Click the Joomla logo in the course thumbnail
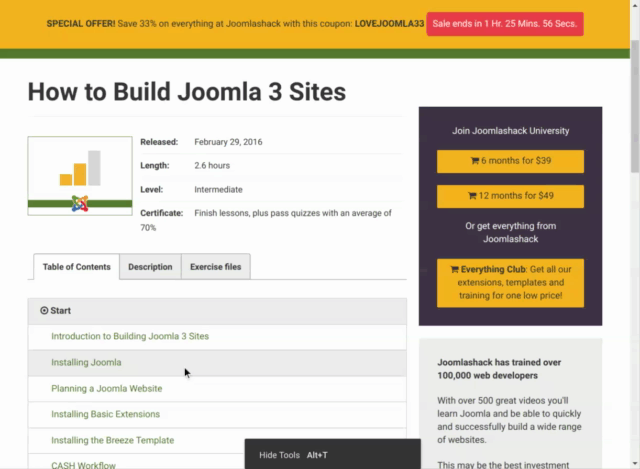 point(80,203)
